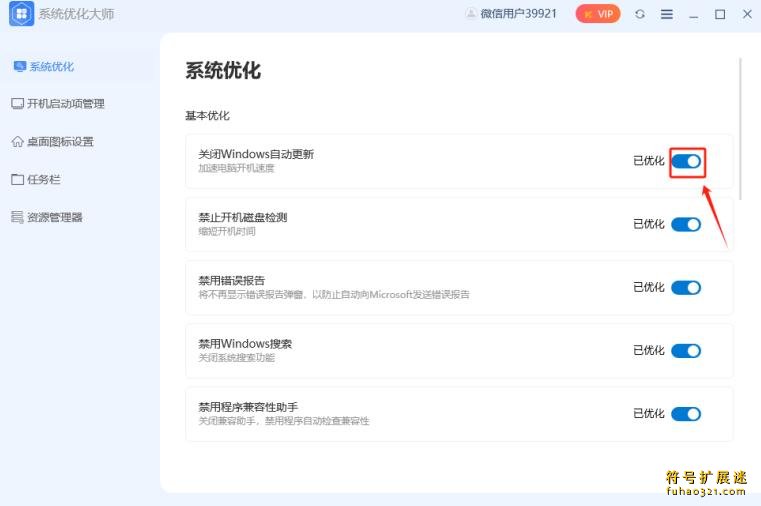This screenshot has height=506, width=761.
Task: Click the VIP badge button
Action: click(x=598, y=14)
